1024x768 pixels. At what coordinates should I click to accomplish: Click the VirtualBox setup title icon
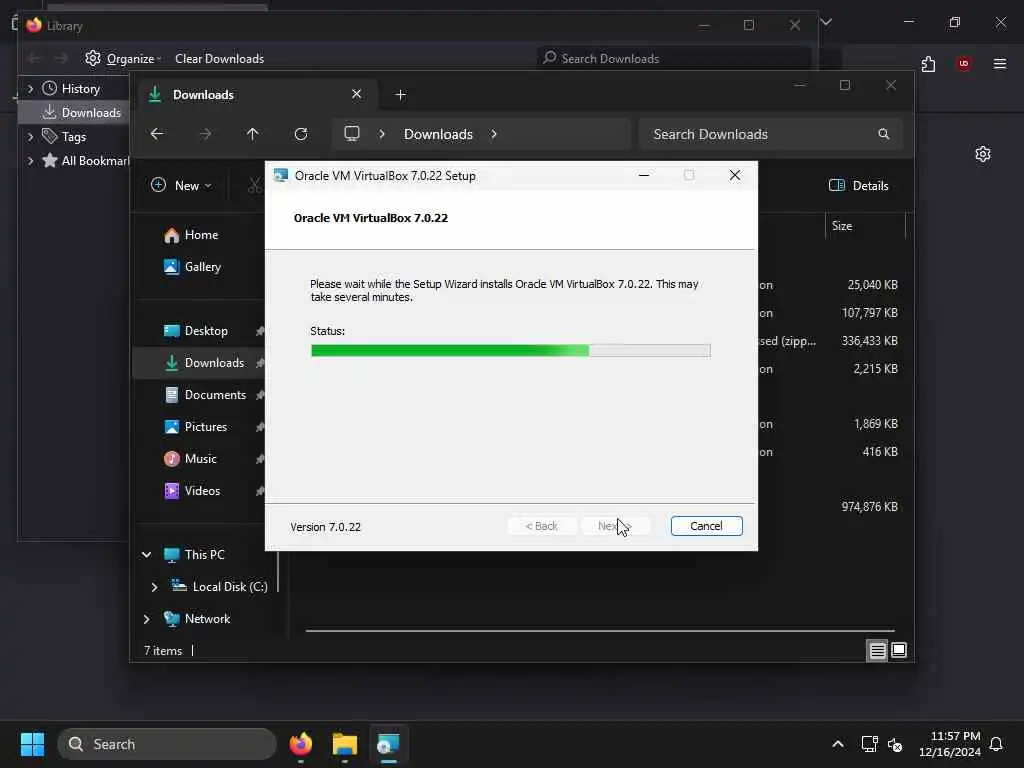(x=281, y=176)
